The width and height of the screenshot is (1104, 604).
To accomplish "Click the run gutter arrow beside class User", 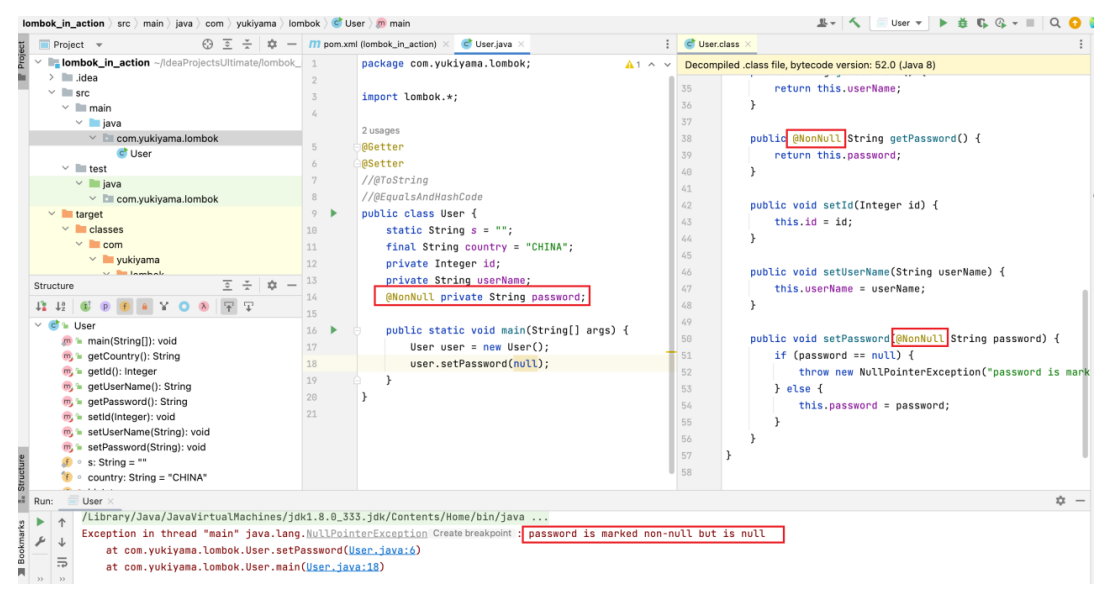I will [x=334, y=213].
